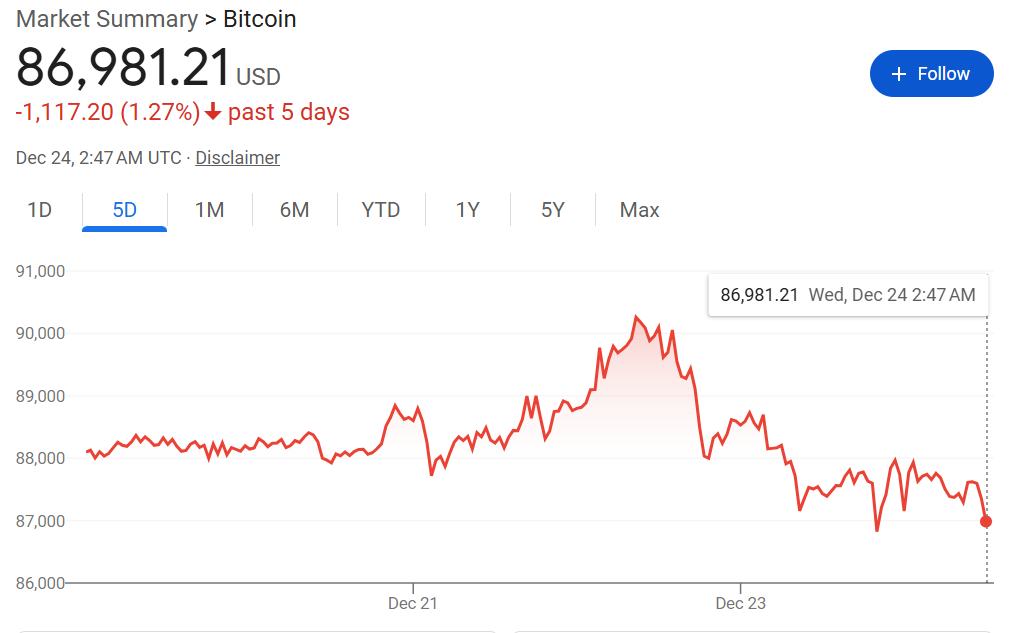Click the Market Summary breadcrumb
The height and width of the screenshot is (633, 1014).
[x=107, y=19]
